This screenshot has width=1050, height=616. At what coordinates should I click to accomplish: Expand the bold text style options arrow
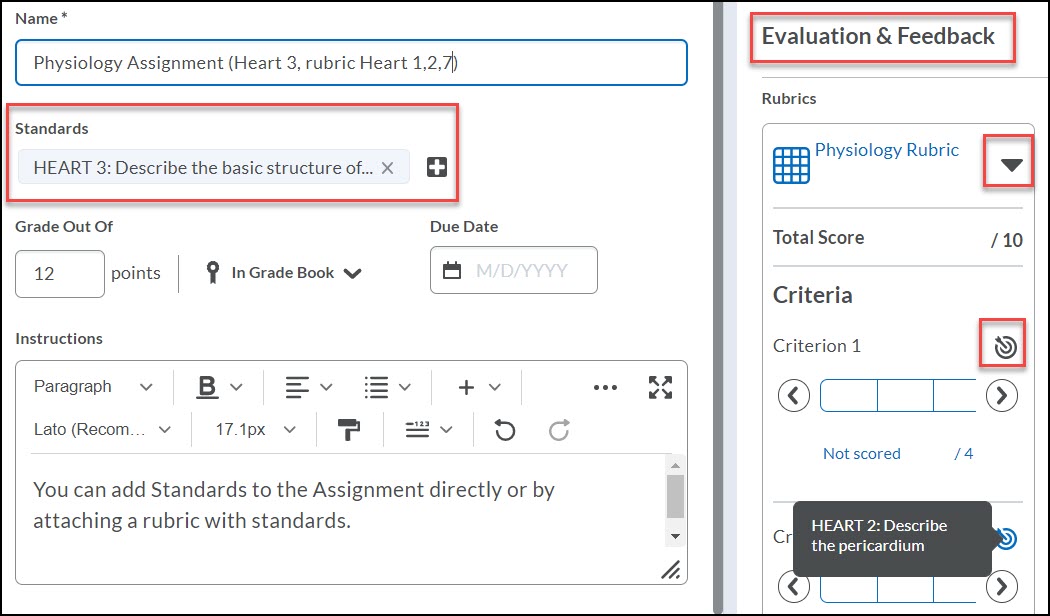click(236, 387)
